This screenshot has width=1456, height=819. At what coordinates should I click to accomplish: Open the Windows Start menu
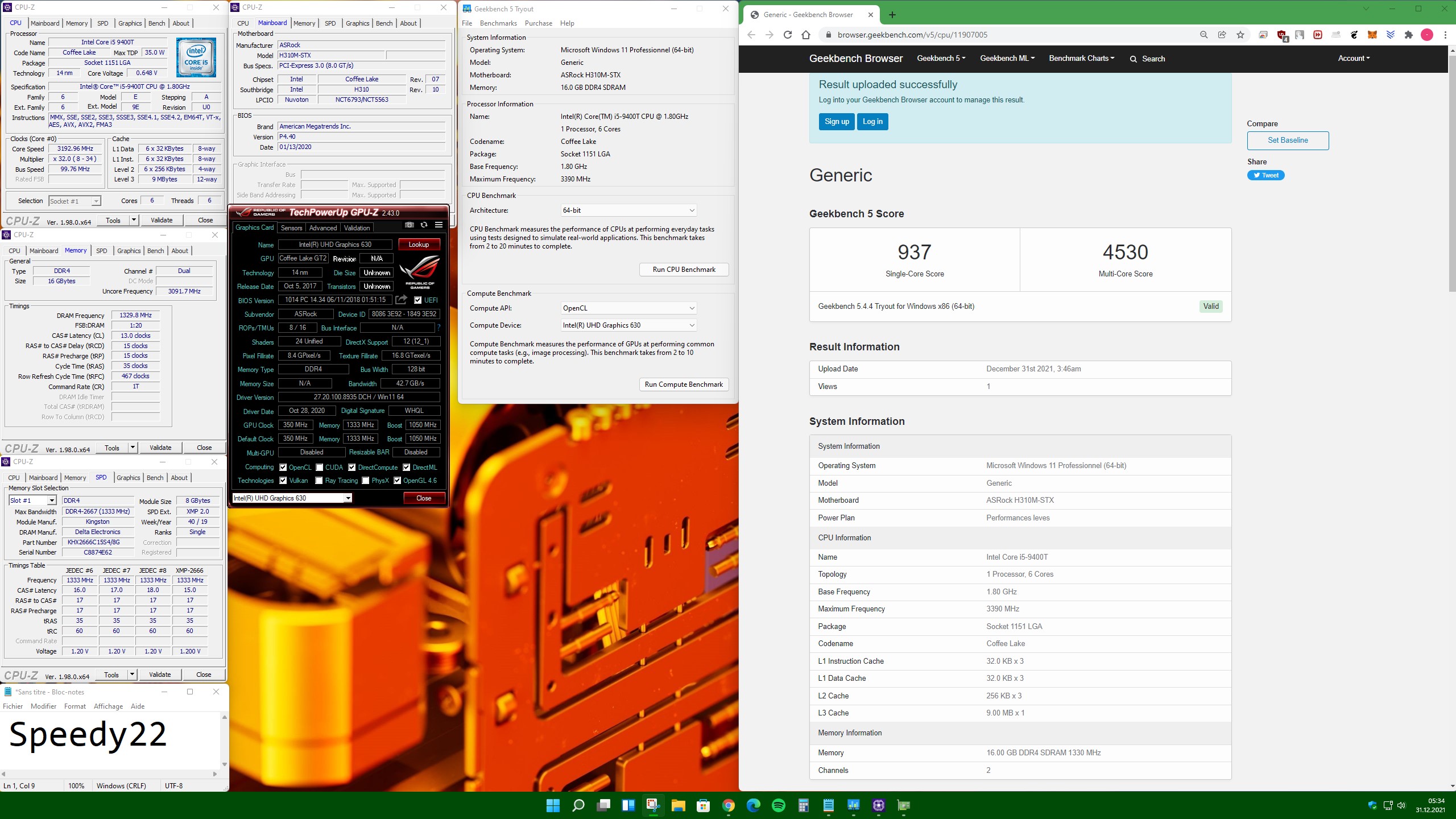click(x=553, y=805)
